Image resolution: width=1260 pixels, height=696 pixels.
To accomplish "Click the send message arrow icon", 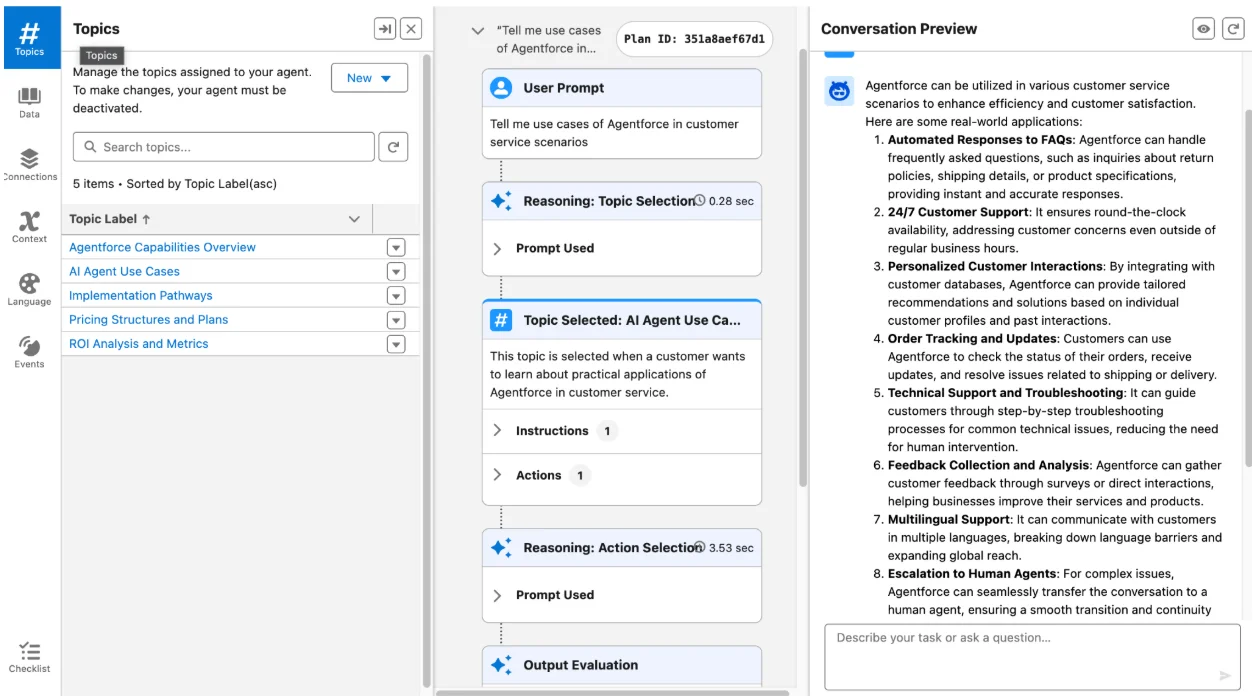I will [x=1225, y=676].
